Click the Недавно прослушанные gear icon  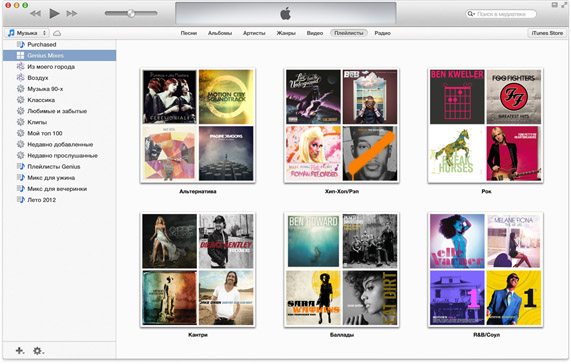(20, 155)
